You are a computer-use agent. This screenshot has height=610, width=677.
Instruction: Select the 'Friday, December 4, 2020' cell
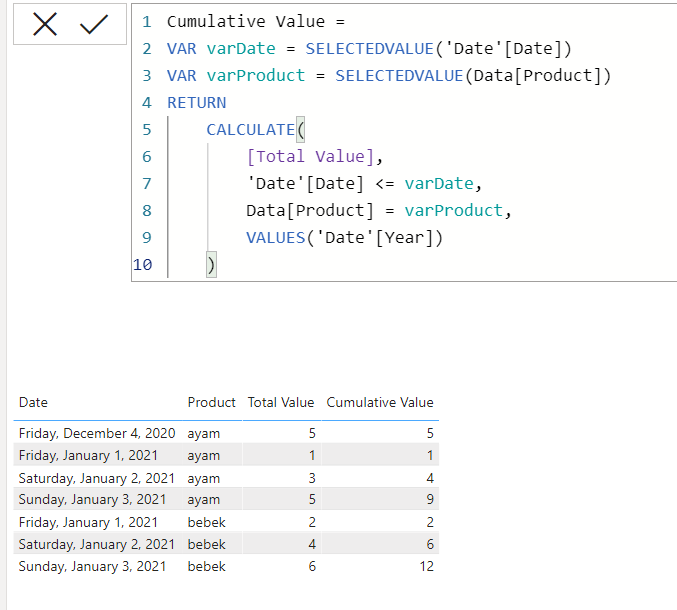(97, 433)
